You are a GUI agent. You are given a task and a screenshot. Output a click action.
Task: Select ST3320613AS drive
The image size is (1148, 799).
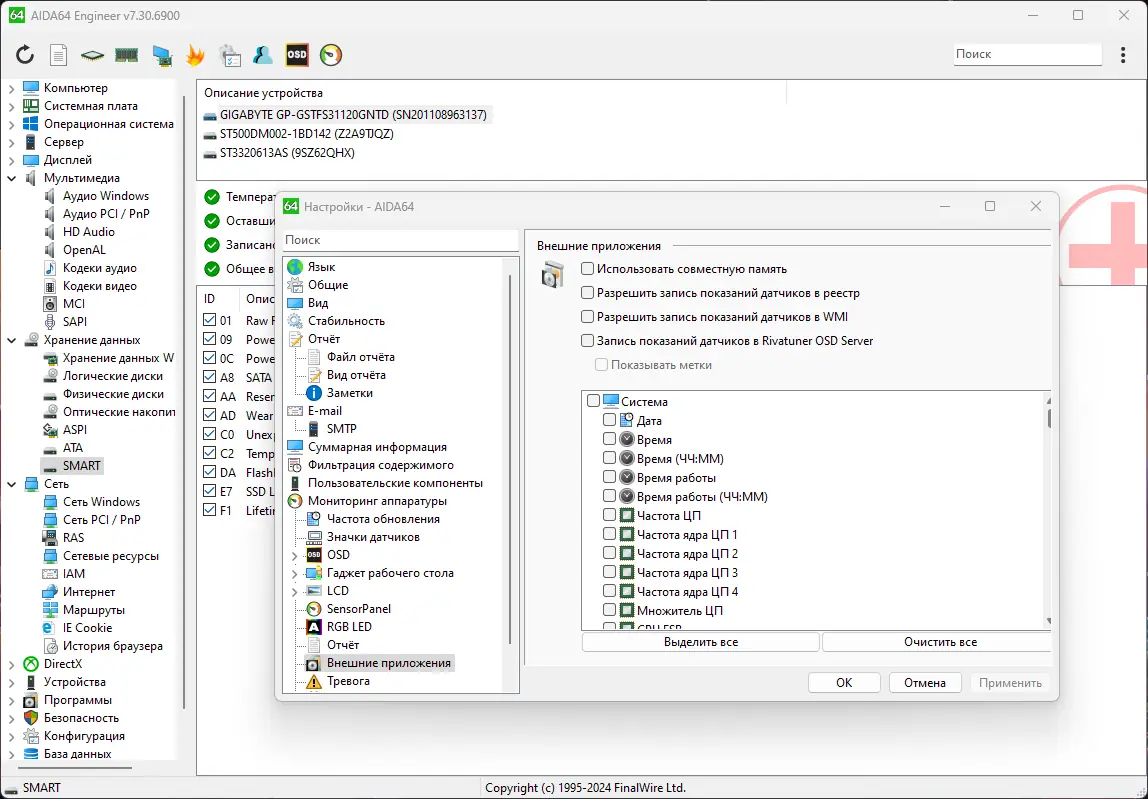[287, 153]
